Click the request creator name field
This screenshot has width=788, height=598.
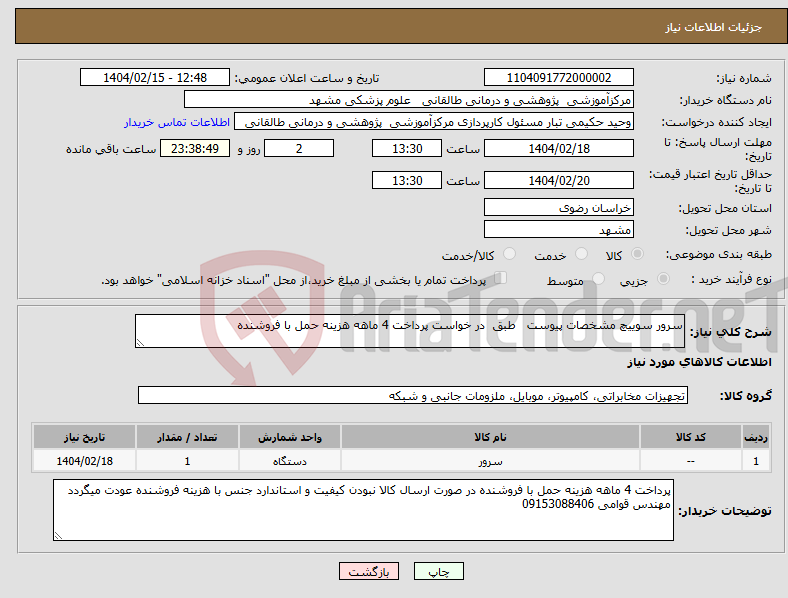(x=434, y=122)
